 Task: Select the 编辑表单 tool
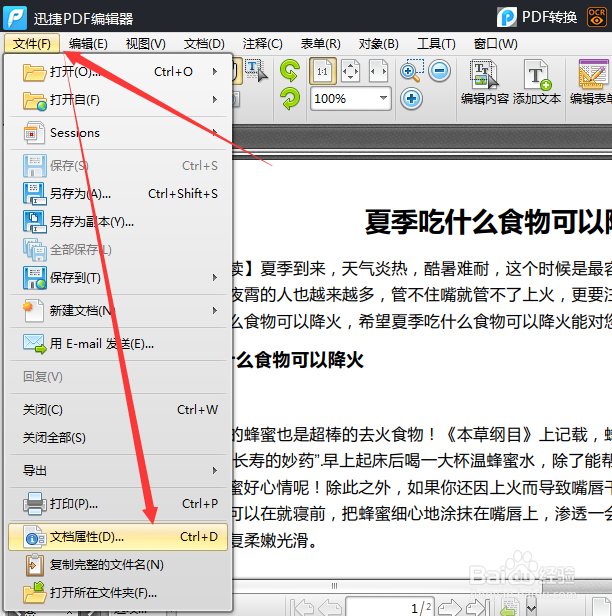[591, 82]
